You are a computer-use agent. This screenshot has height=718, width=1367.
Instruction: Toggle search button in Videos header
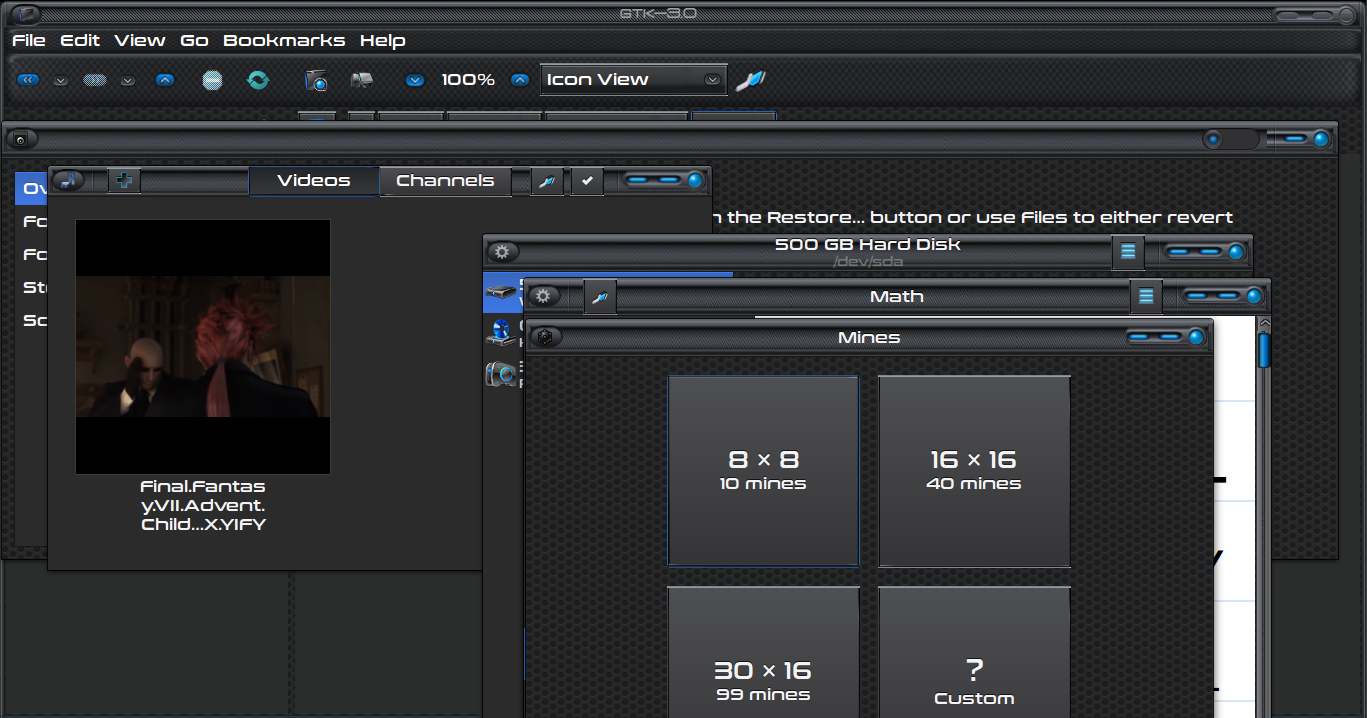[546, 181]
